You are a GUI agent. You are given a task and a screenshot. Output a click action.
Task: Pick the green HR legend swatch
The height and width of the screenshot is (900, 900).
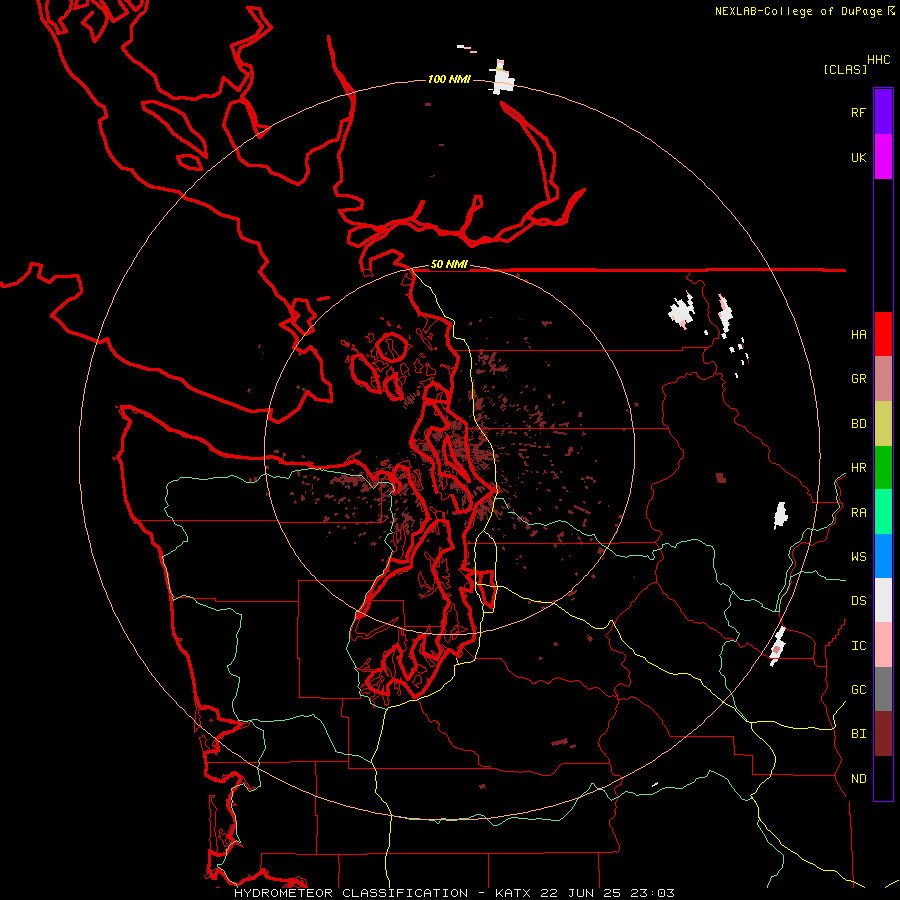pyautogui.click(x=883, y=468)
